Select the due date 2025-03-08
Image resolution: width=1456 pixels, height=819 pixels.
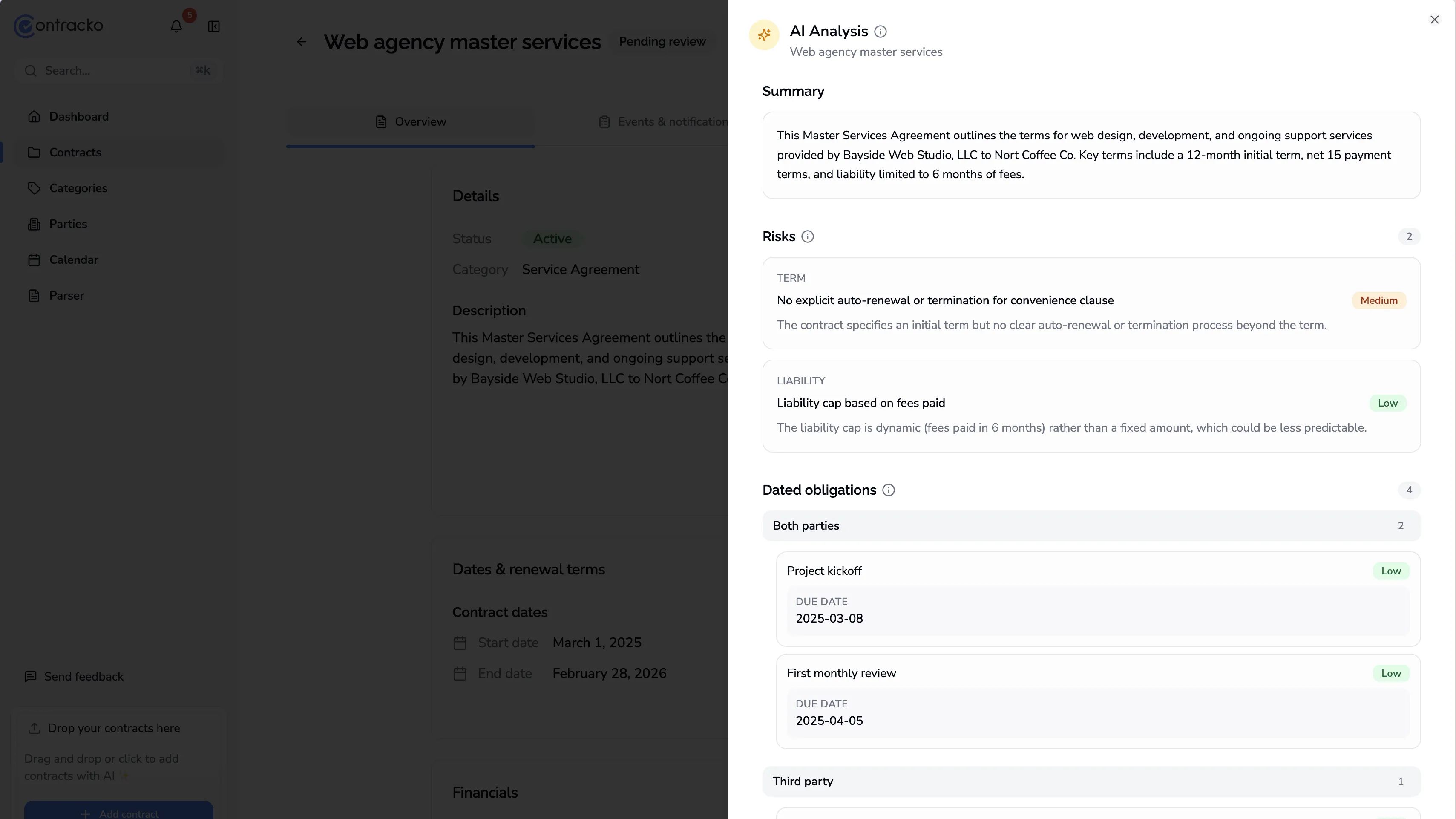pos(829,618)
